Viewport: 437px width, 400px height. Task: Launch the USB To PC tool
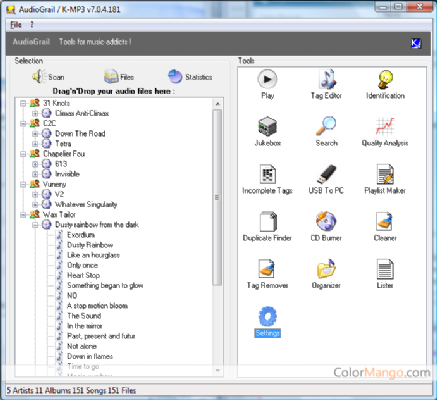[x=326, y=179]
